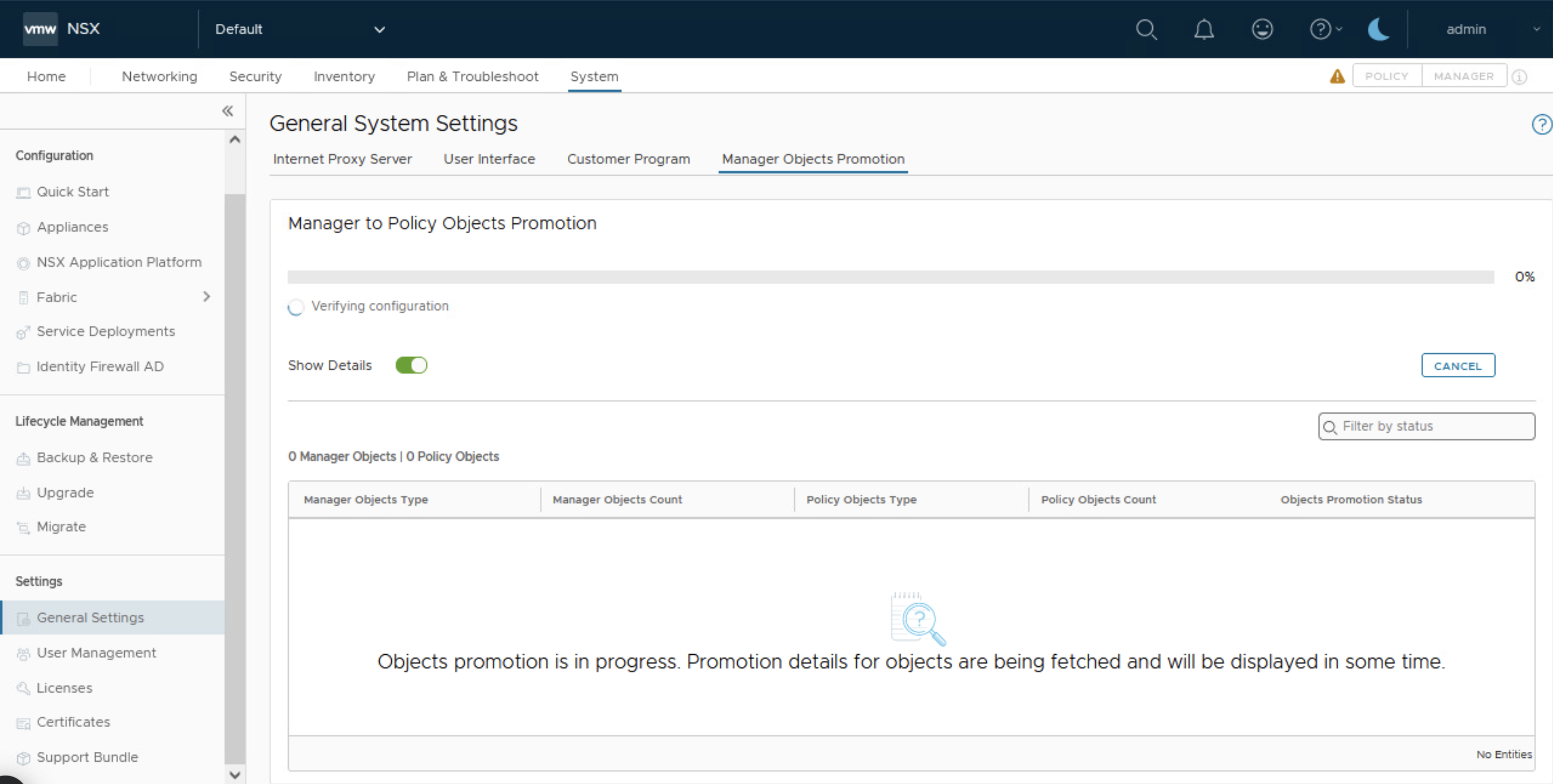
Task: Open the Default project dropdown
Action: click(x=299, y=29)
